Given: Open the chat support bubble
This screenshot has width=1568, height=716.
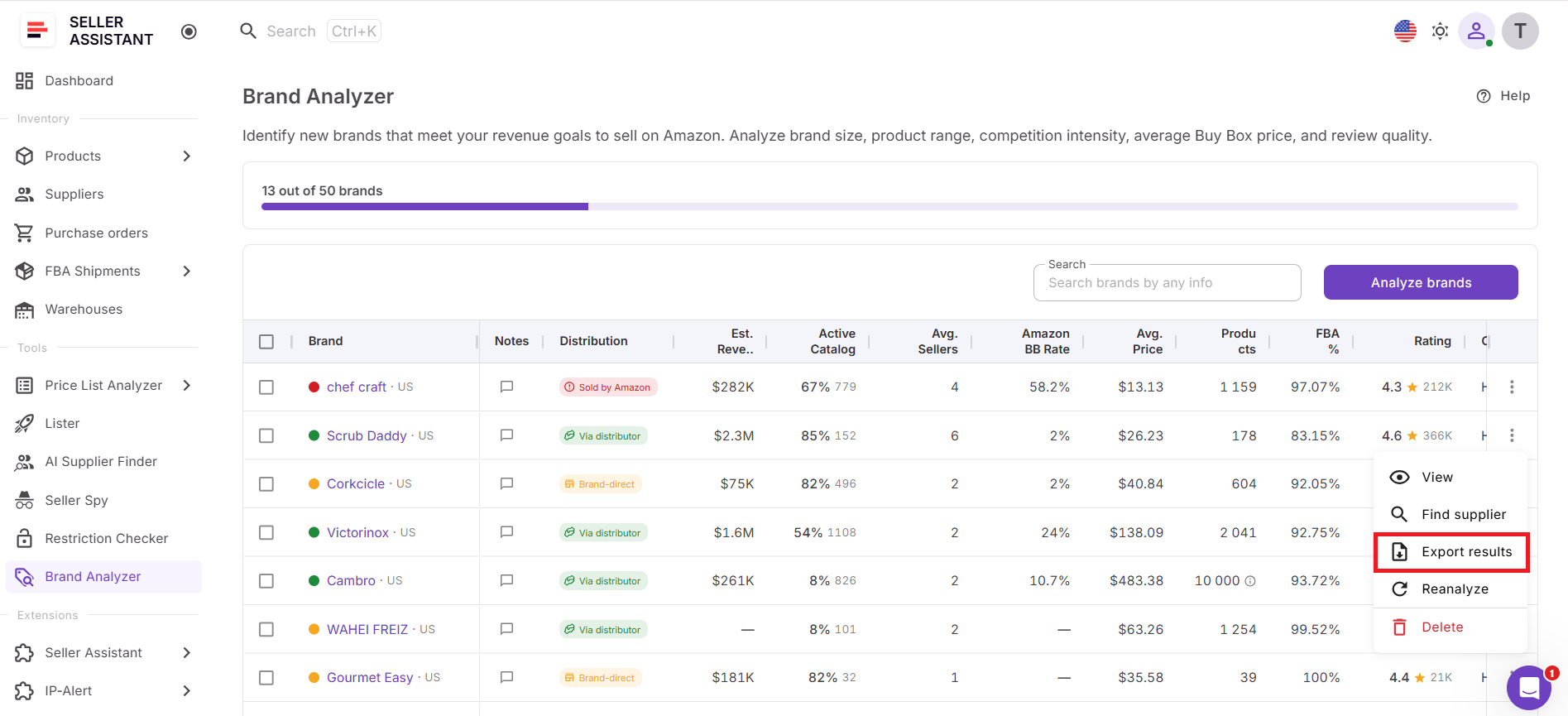Looking at the screenshot, I should [x=1529, y=688].
